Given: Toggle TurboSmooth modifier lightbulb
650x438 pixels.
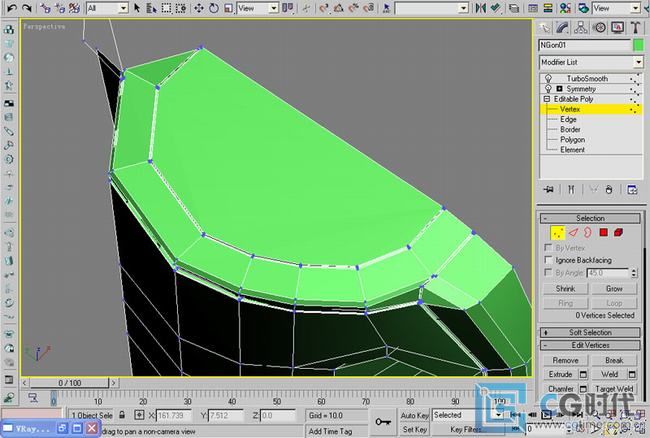Looking at the screenshot, I should coord(548,78).
